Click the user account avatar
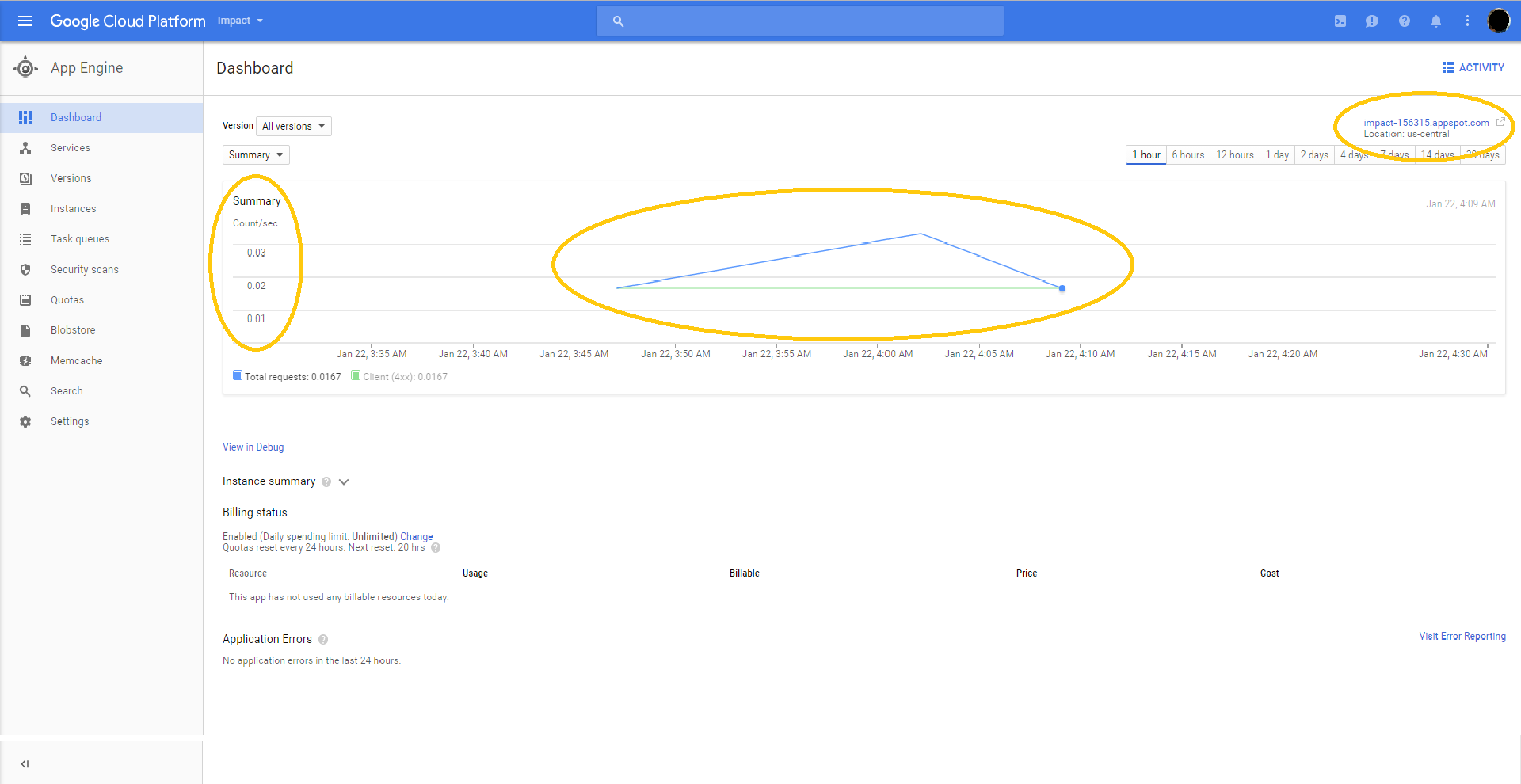This screenshot has width=1521, height=784. pyautogui.click(x=1499, y=21)
